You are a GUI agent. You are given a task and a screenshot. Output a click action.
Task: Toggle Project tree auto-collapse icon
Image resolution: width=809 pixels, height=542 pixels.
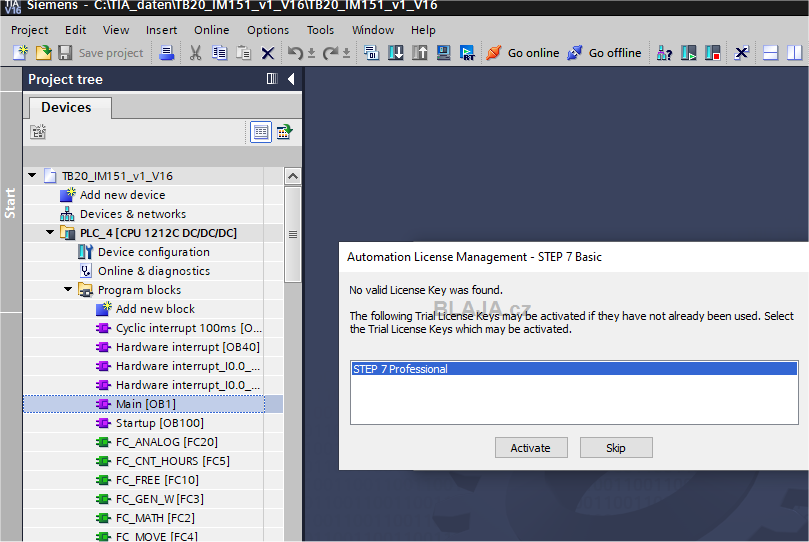tap(272, 79)
